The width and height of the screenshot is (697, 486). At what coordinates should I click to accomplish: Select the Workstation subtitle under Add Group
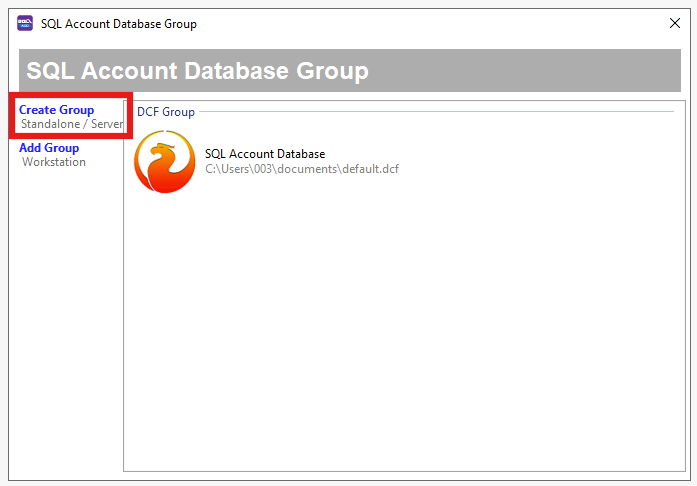pos(54,162)
